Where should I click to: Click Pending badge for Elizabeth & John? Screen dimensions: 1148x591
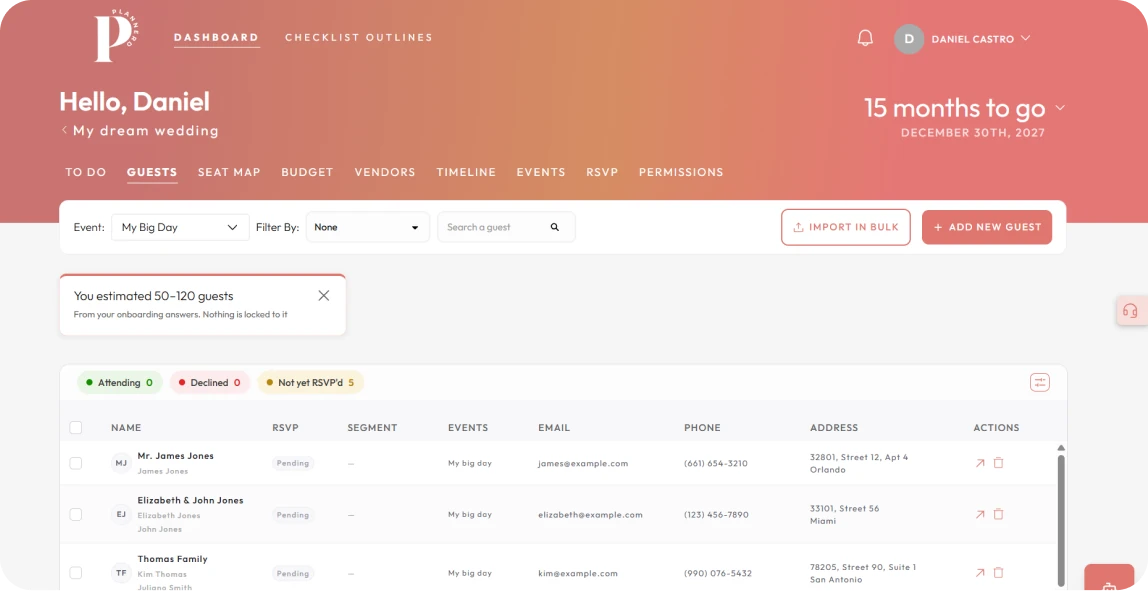(x=293, y=514)
